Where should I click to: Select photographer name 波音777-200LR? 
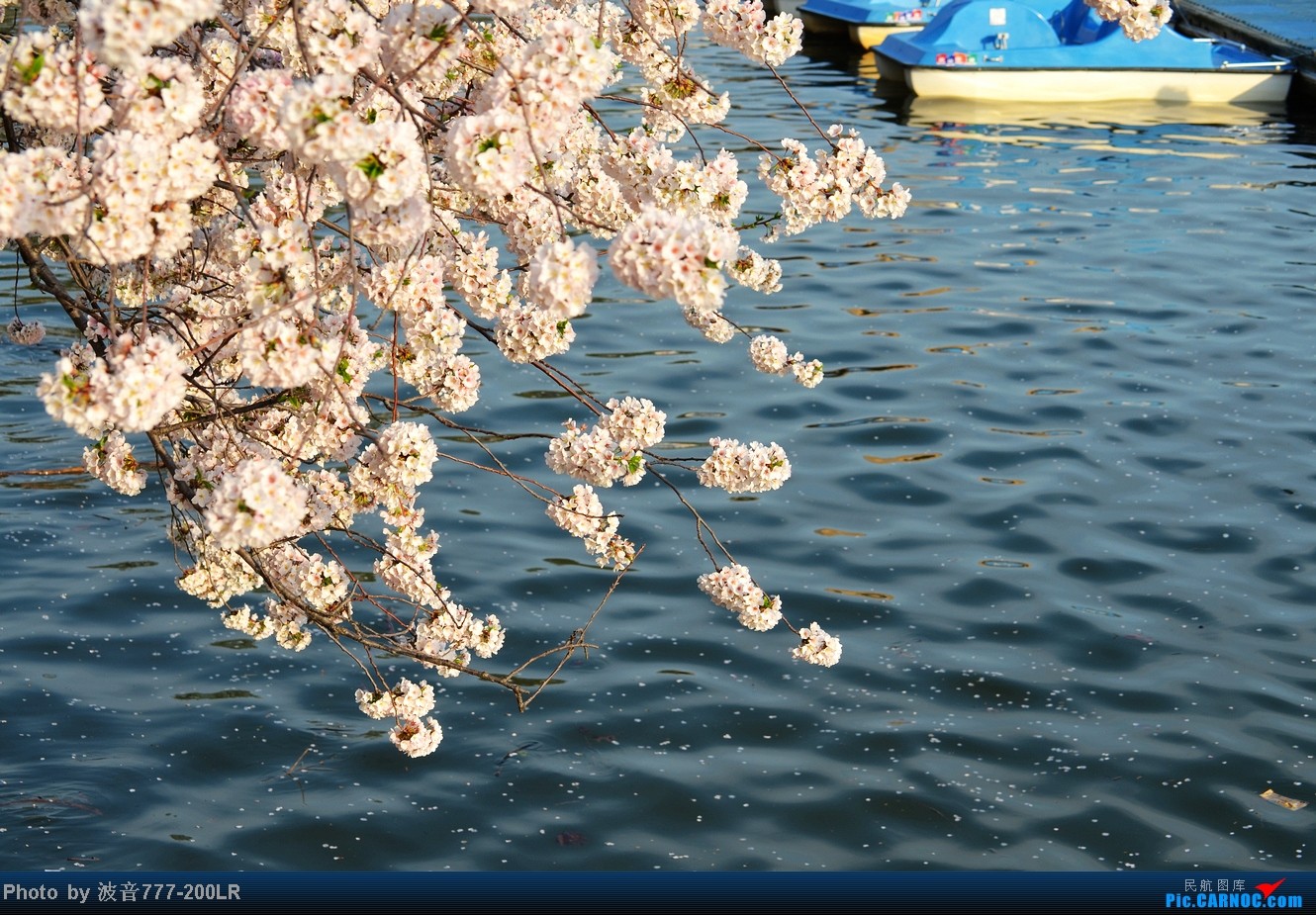point(168,892)
